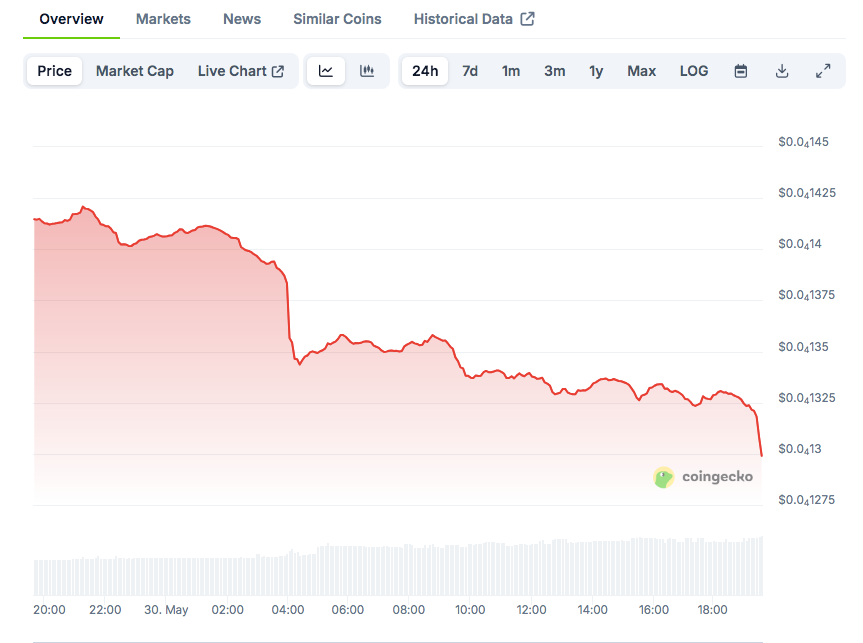The width and height of the screenshot is (863, 643).
Task: Click the volume bars below the chart
Action: click(400, 570)
